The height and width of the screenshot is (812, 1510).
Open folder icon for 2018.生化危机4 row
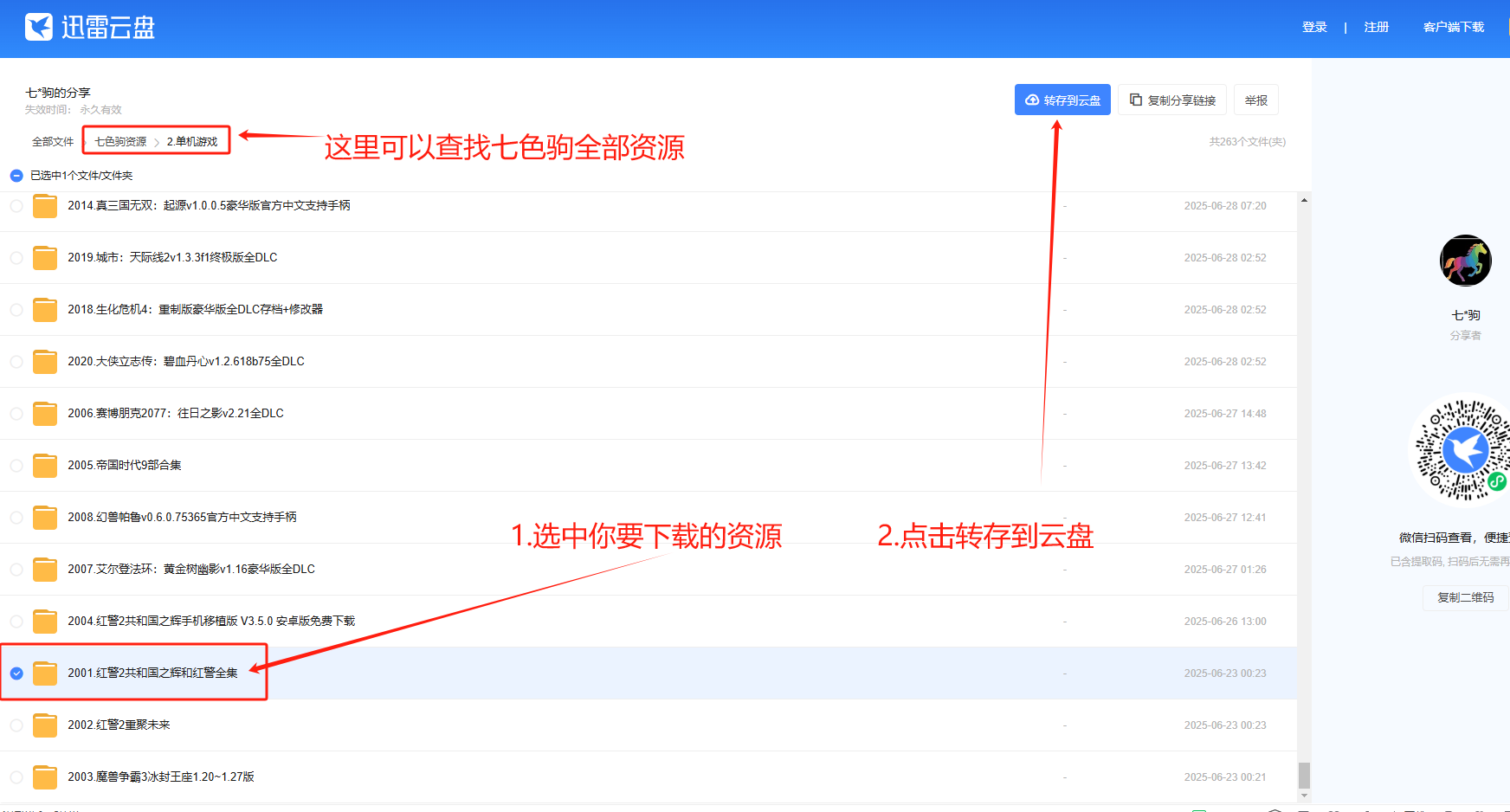coord(45,310)
